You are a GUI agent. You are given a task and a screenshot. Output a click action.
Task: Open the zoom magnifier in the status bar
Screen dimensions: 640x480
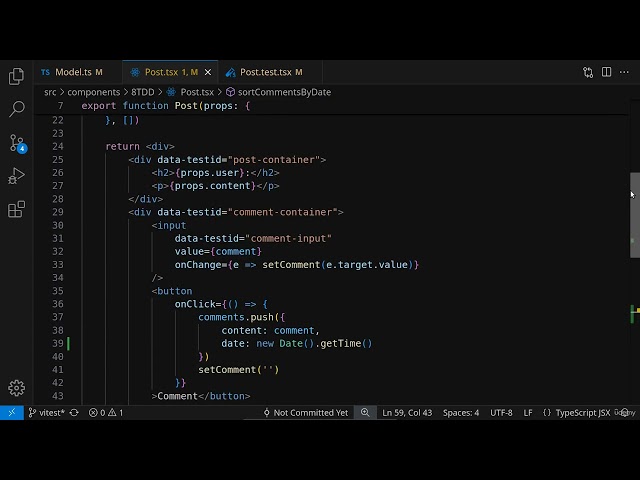[365, 413]
